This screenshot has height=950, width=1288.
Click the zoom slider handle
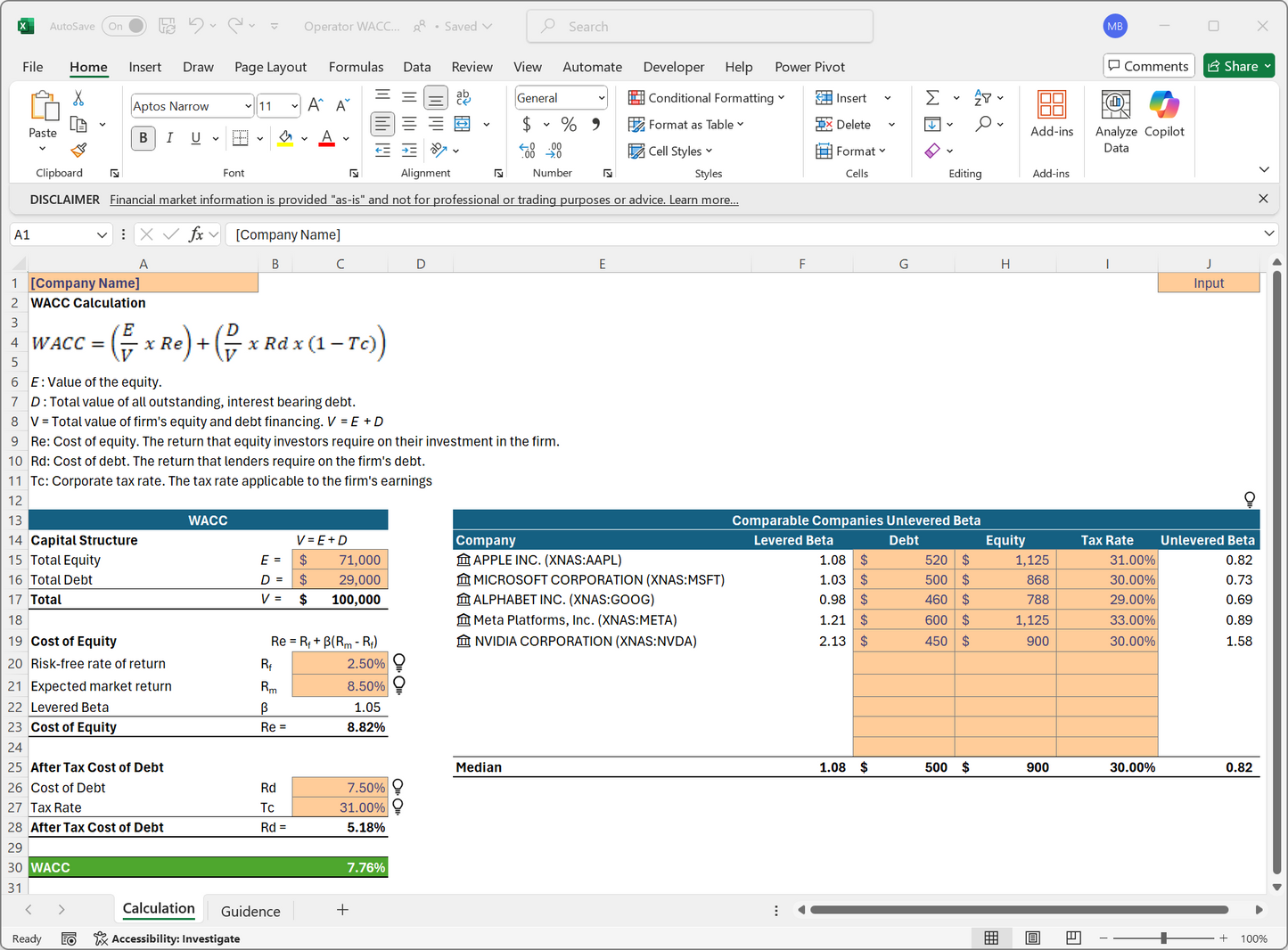coord(1163,938)
